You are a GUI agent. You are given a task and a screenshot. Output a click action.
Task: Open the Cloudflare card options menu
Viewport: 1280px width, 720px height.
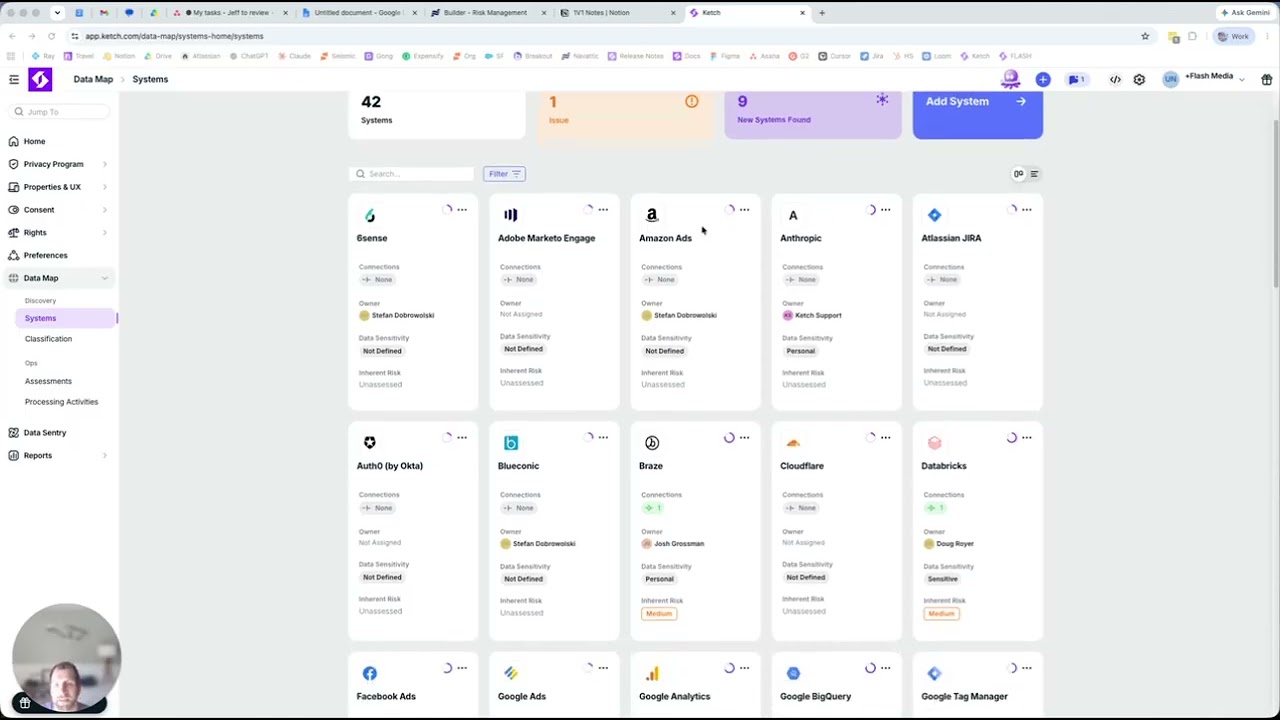[885, 438]
